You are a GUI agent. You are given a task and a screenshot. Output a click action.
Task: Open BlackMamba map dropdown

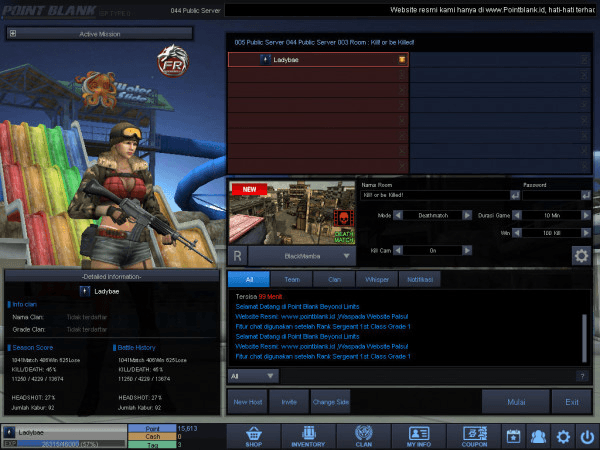point(302,256)
